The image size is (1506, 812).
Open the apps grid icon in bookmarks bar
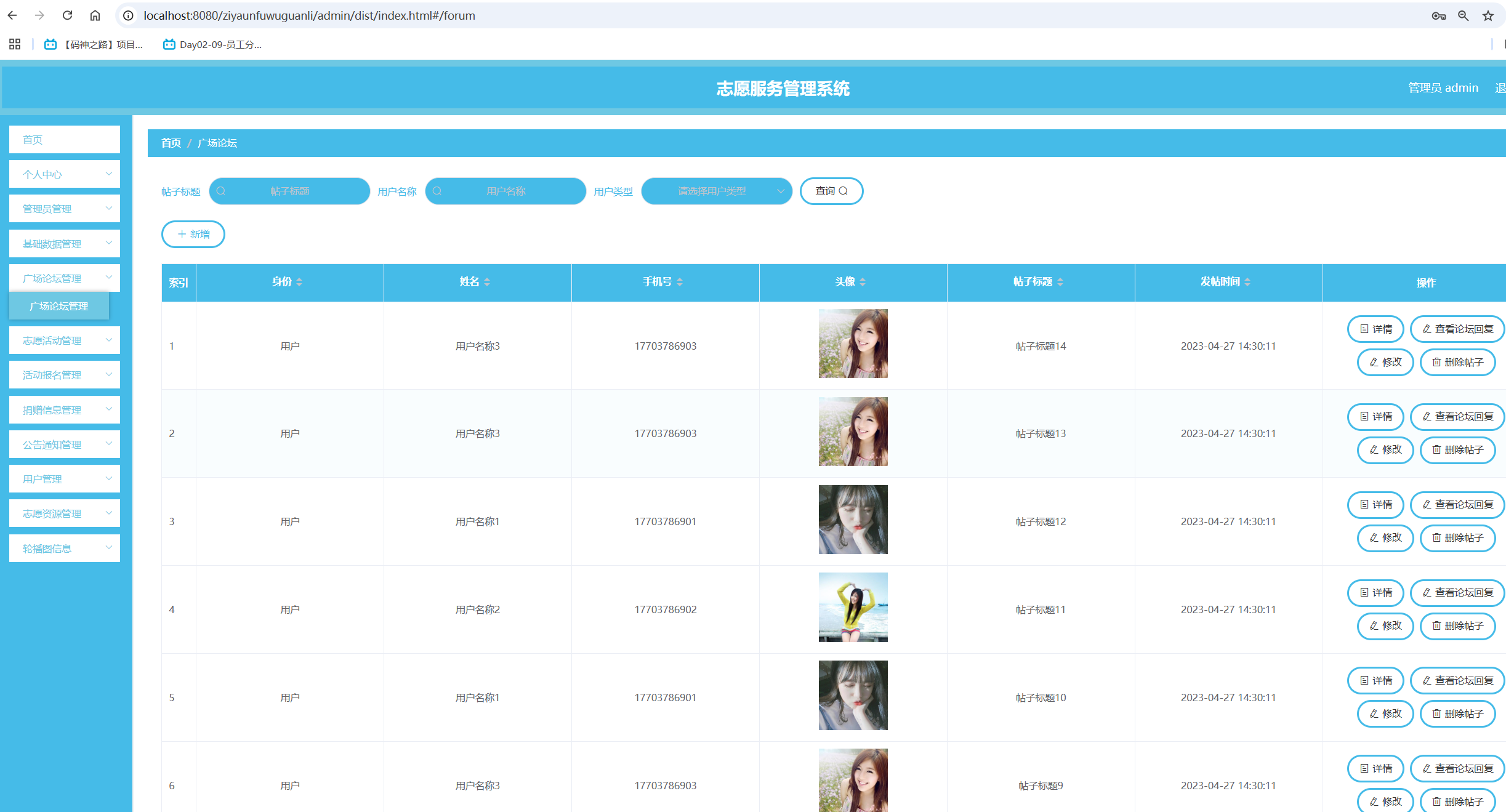click(x=15, y=44)
